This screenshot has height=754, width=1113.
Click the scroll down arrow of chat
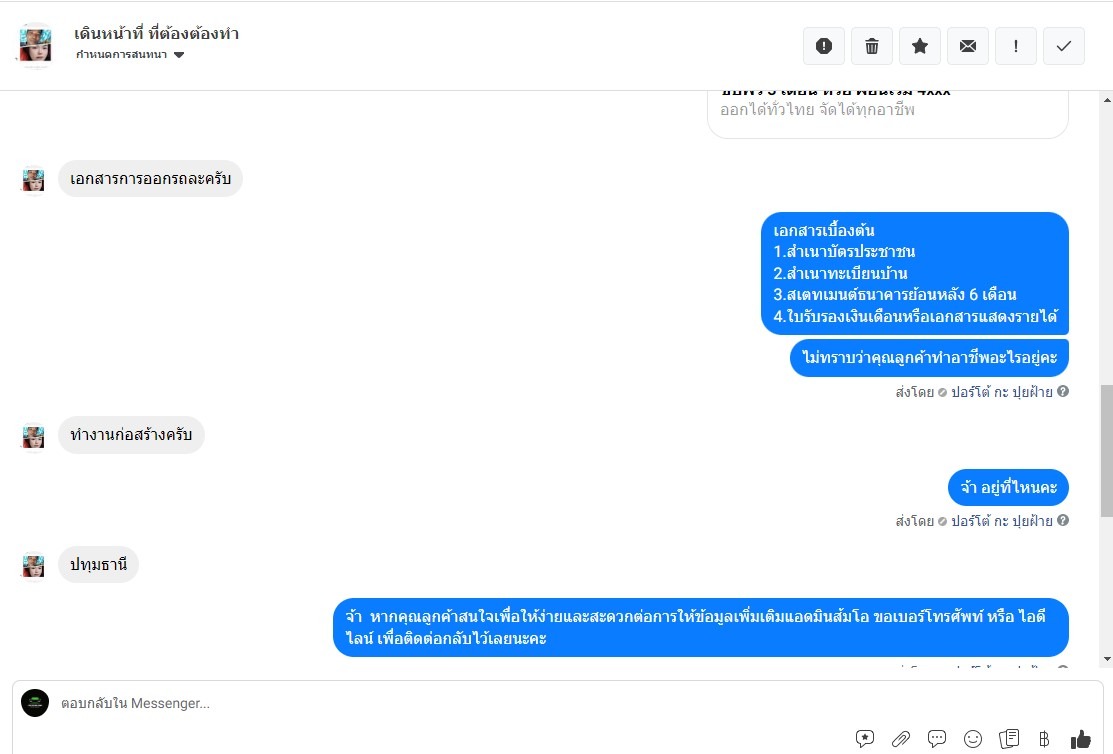[x=1107, y=659]
